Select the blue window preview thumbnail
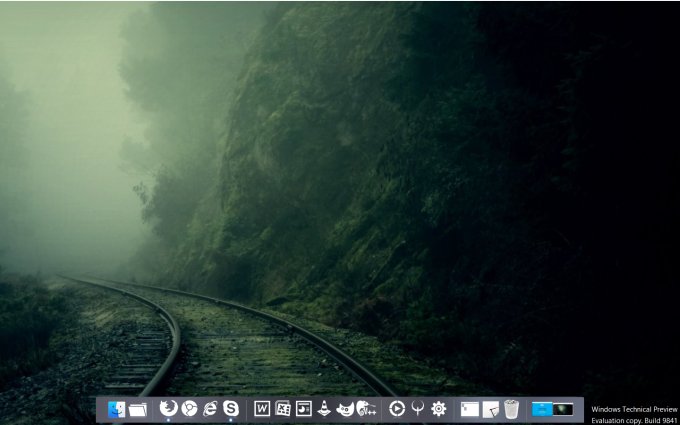 pyautogui.click(x=542, y=409)
